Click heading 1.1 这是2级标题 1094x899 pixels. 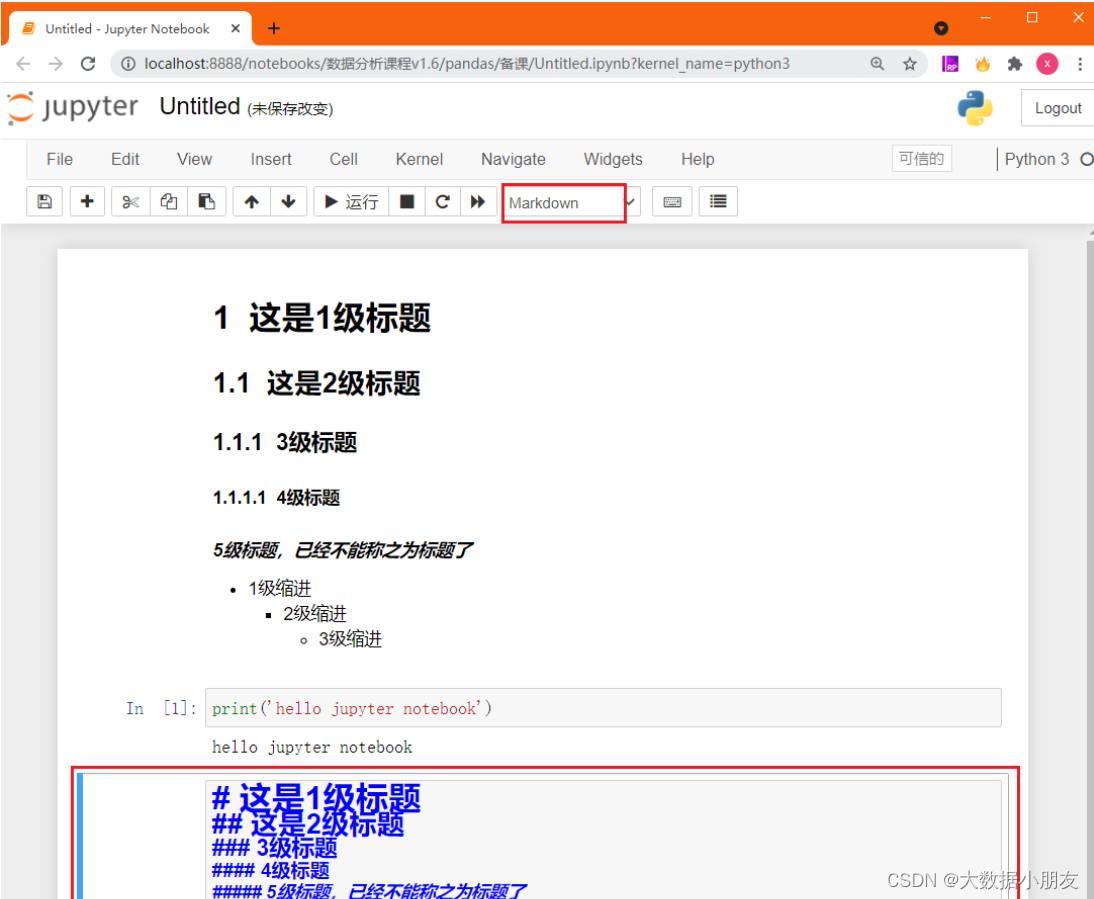[x=317, y=383]
